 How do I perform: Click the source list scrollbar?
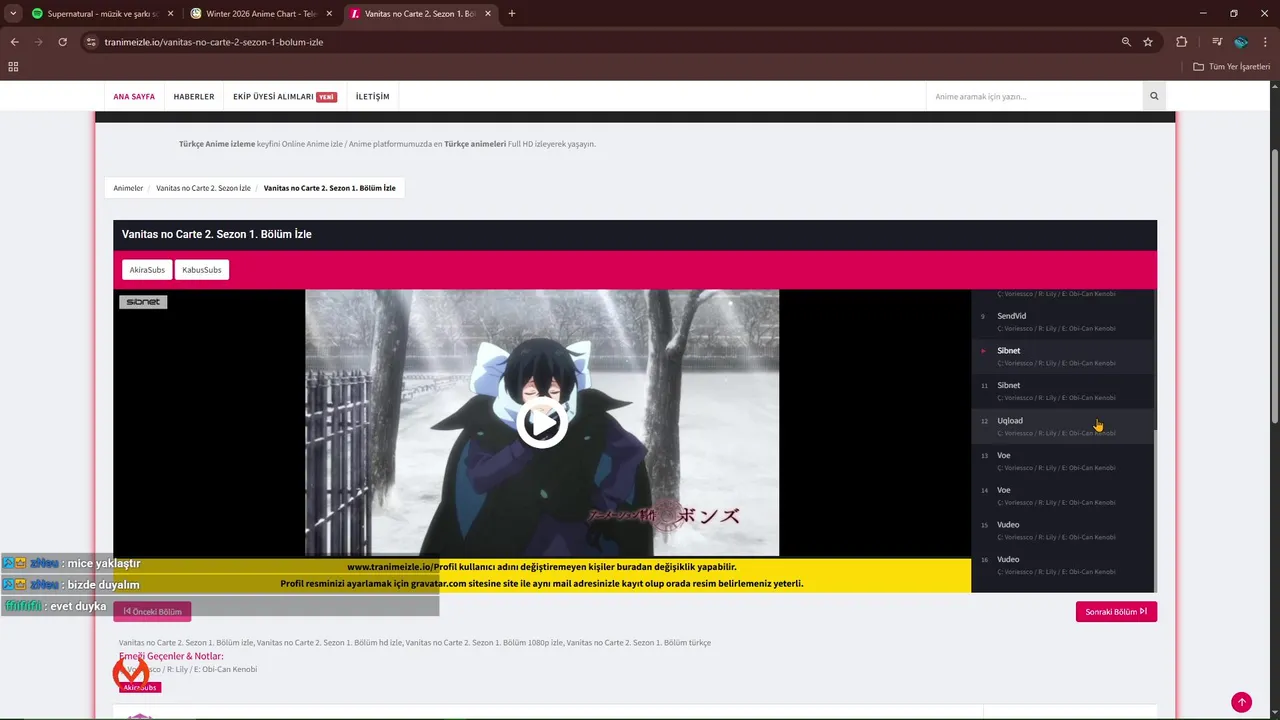[1155, 510]
